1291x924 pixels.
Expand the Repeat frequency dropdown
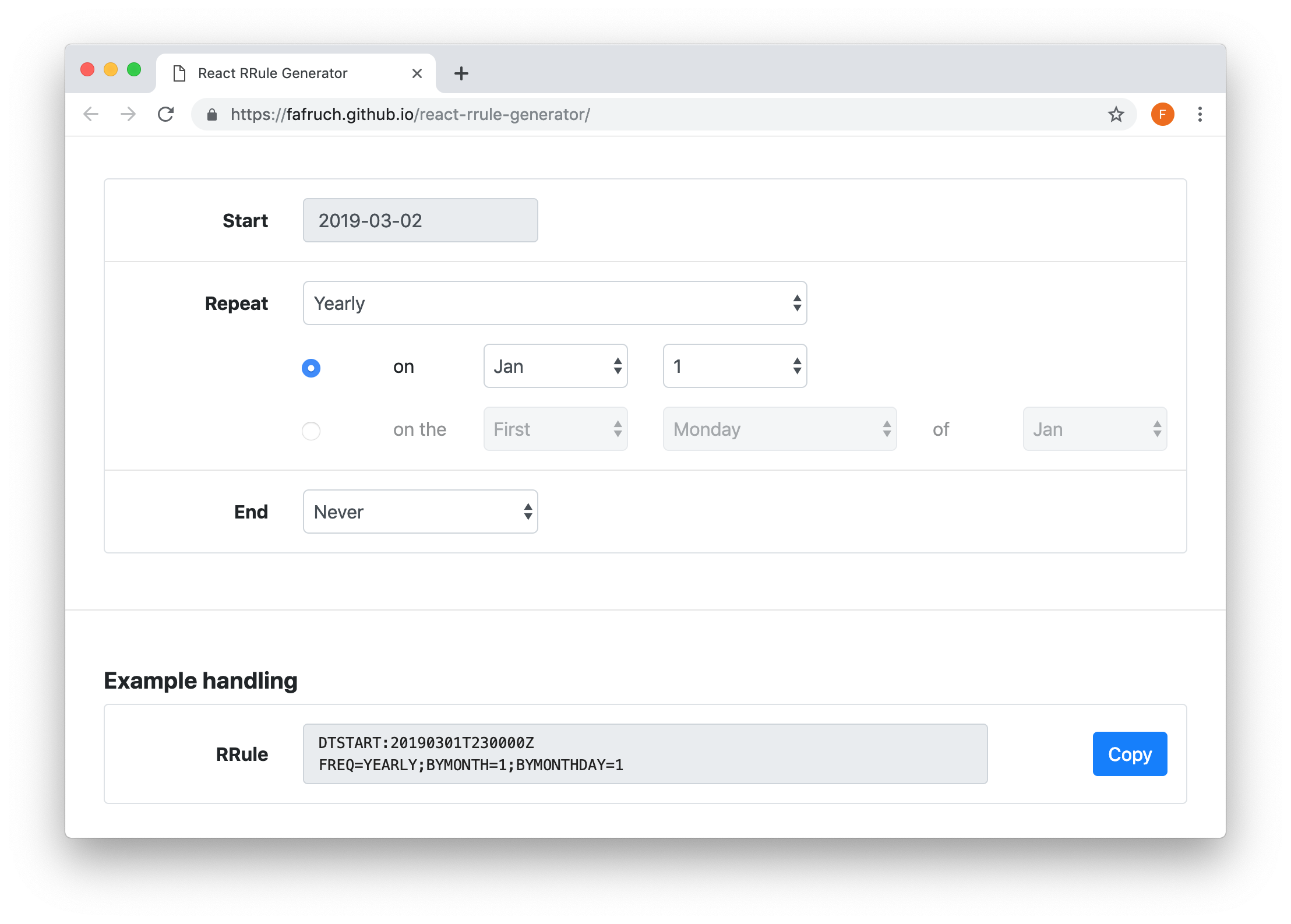(554, 304)
